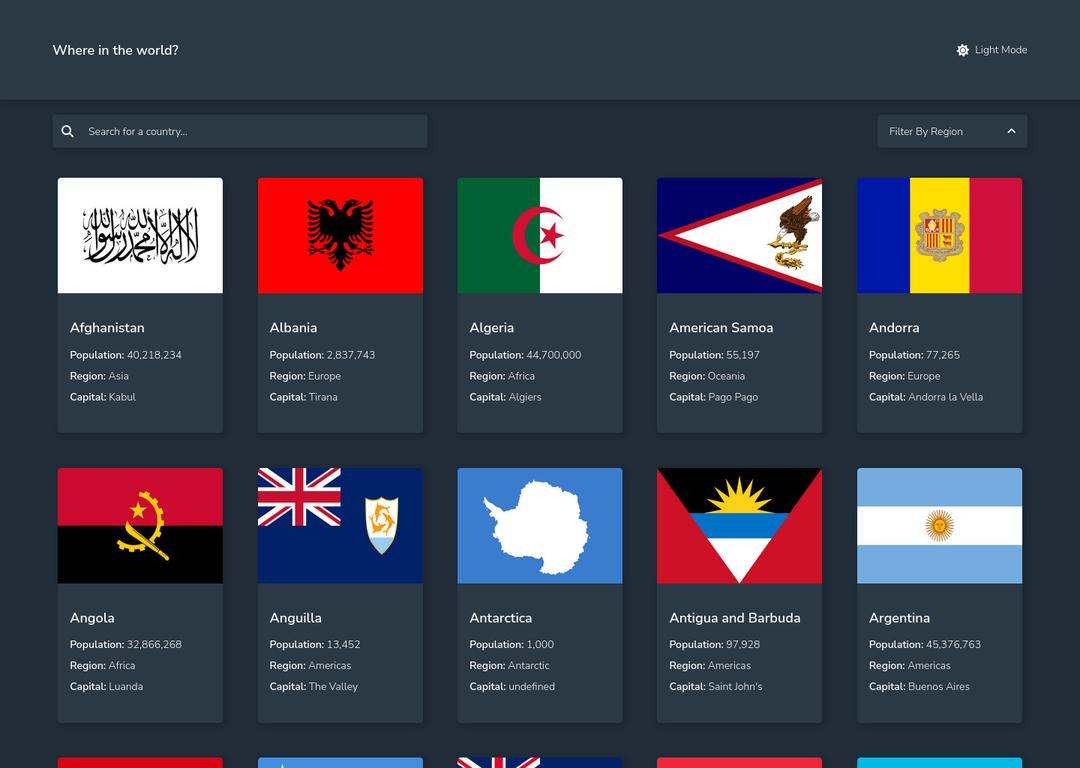The image size is (1080, 768).
Task: Click the 'Where in the world?' title
Action: click(x=116, y=50)
